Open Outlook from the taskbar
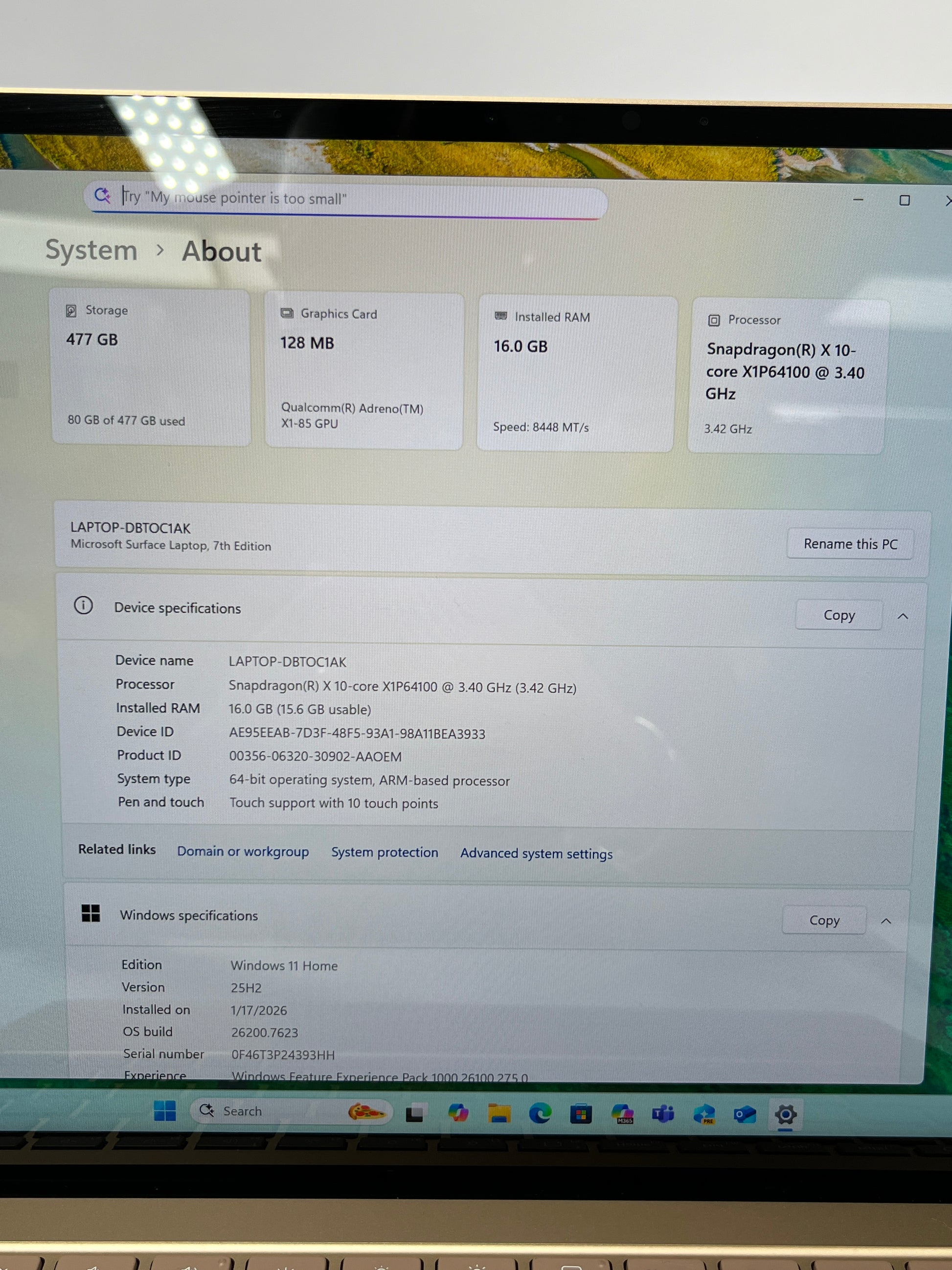Screen dimensions: 952x1270 (744, 1115)
